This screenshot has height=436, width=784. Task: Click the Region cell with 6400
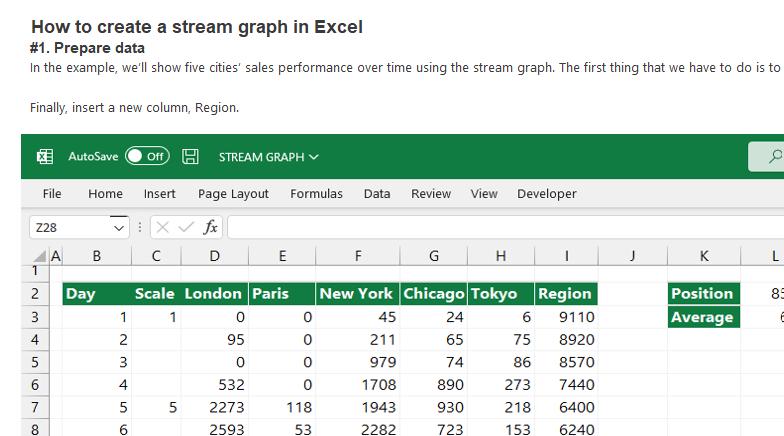566,407
